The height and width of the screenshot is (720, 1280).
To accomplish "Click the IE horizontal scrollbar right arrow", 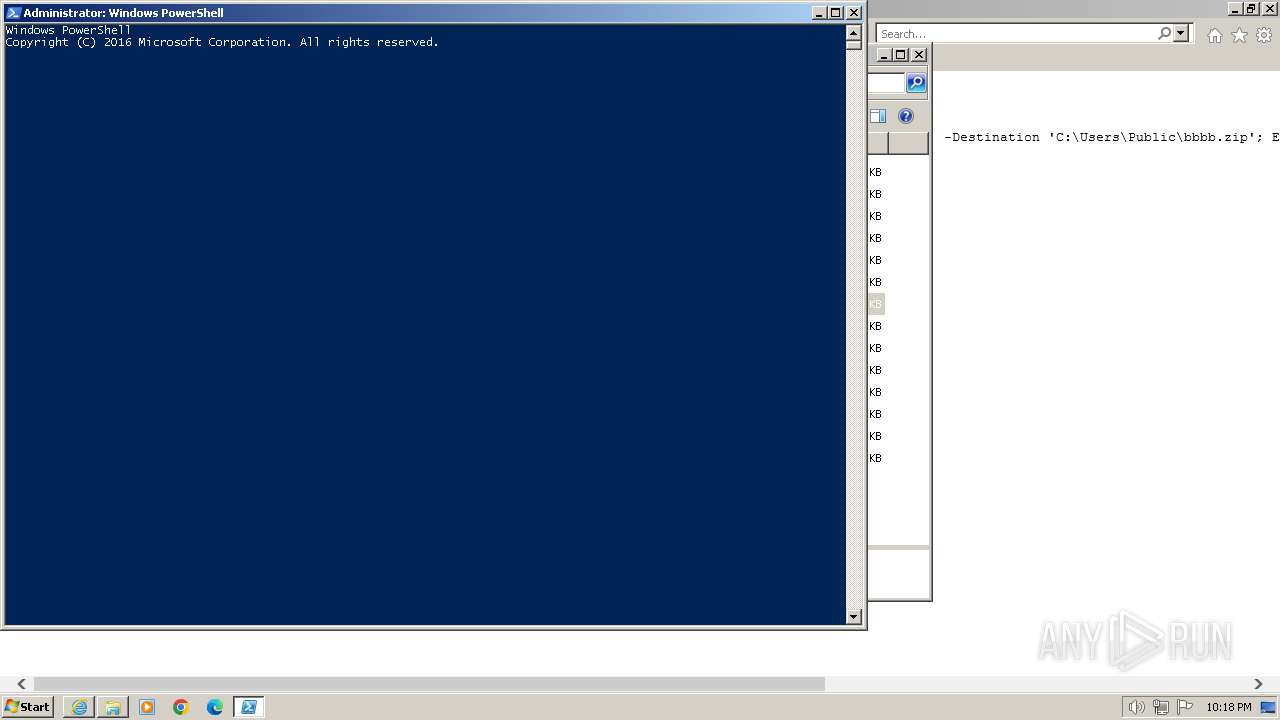I will click(x=1258, y=684).
